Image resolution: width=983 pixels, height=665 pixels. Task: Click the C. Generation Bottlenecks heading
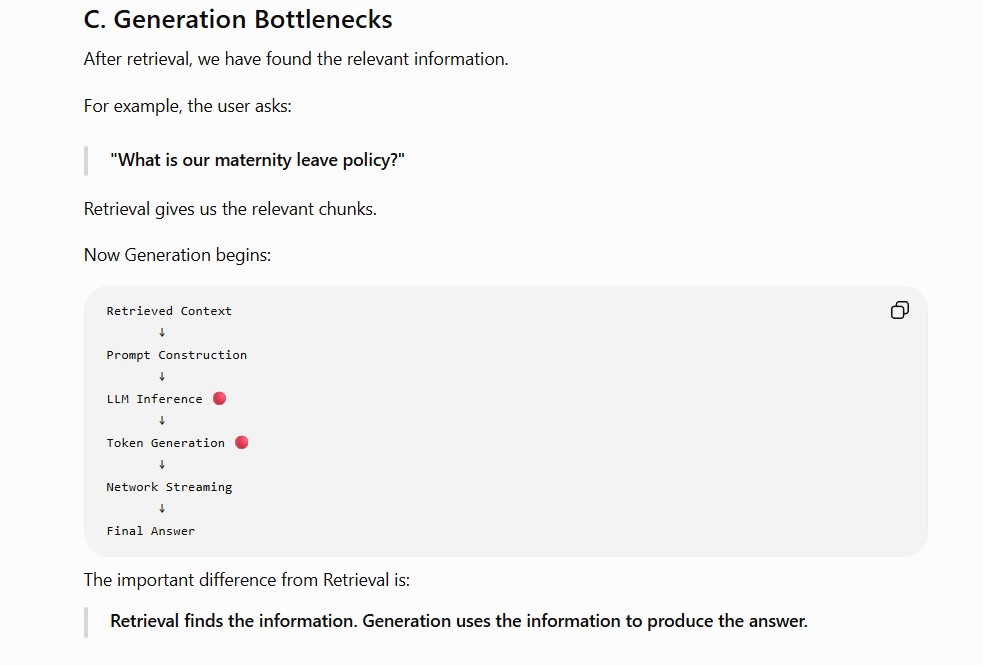238,19
